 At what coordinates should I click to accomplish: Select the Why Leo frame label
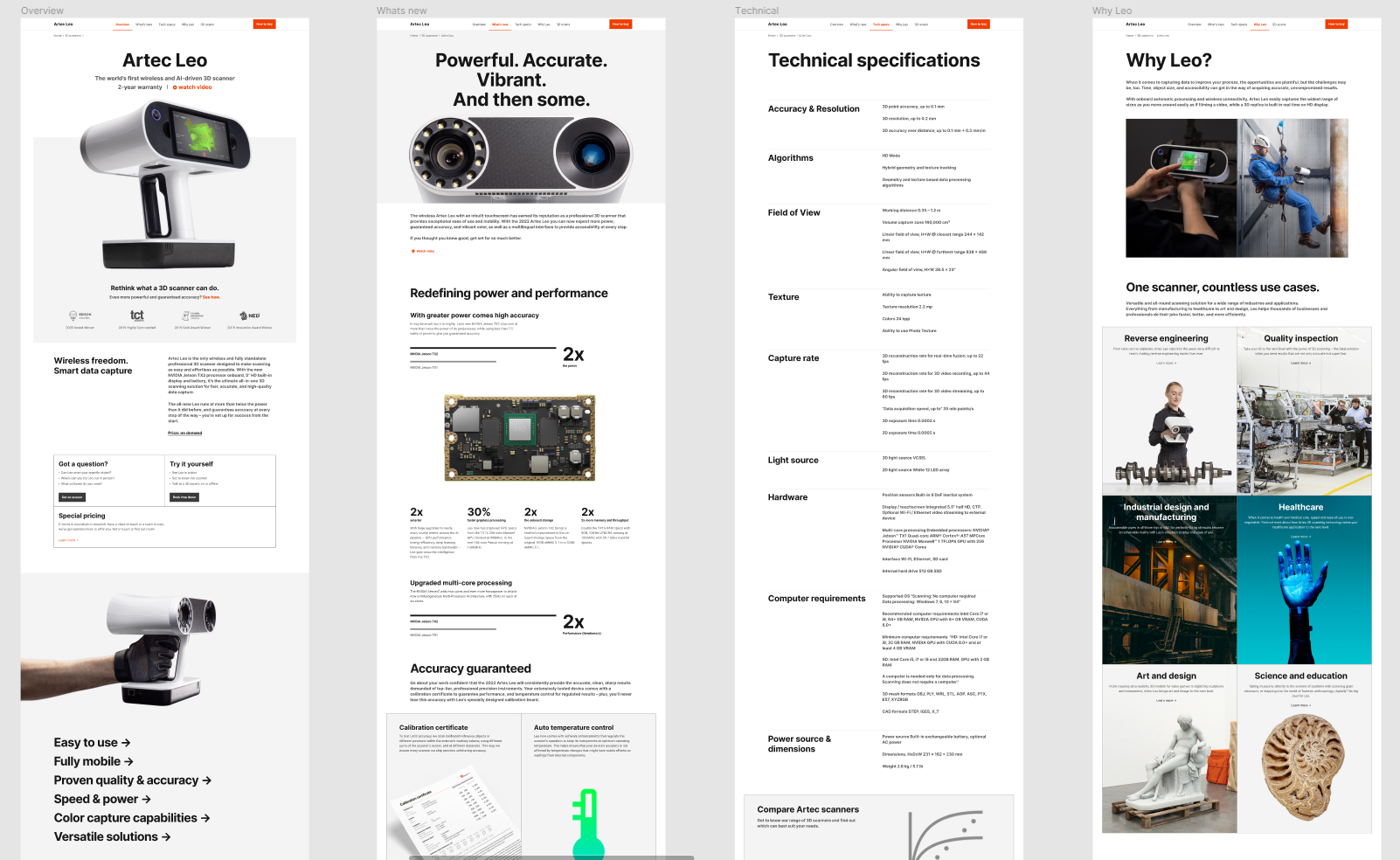pos(1112,10)
